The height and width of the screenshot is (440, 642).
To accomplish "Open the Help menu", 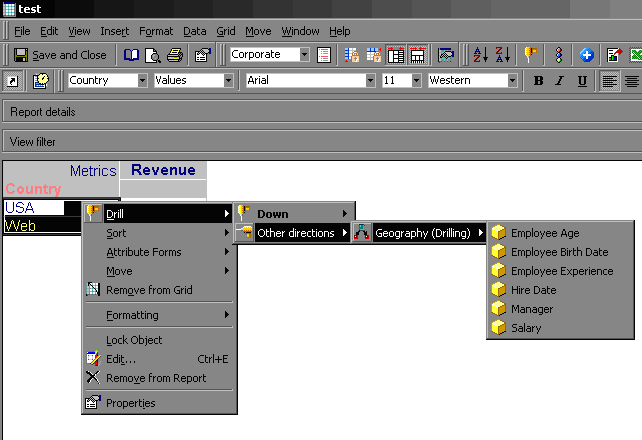I will (x=340, y=31).
